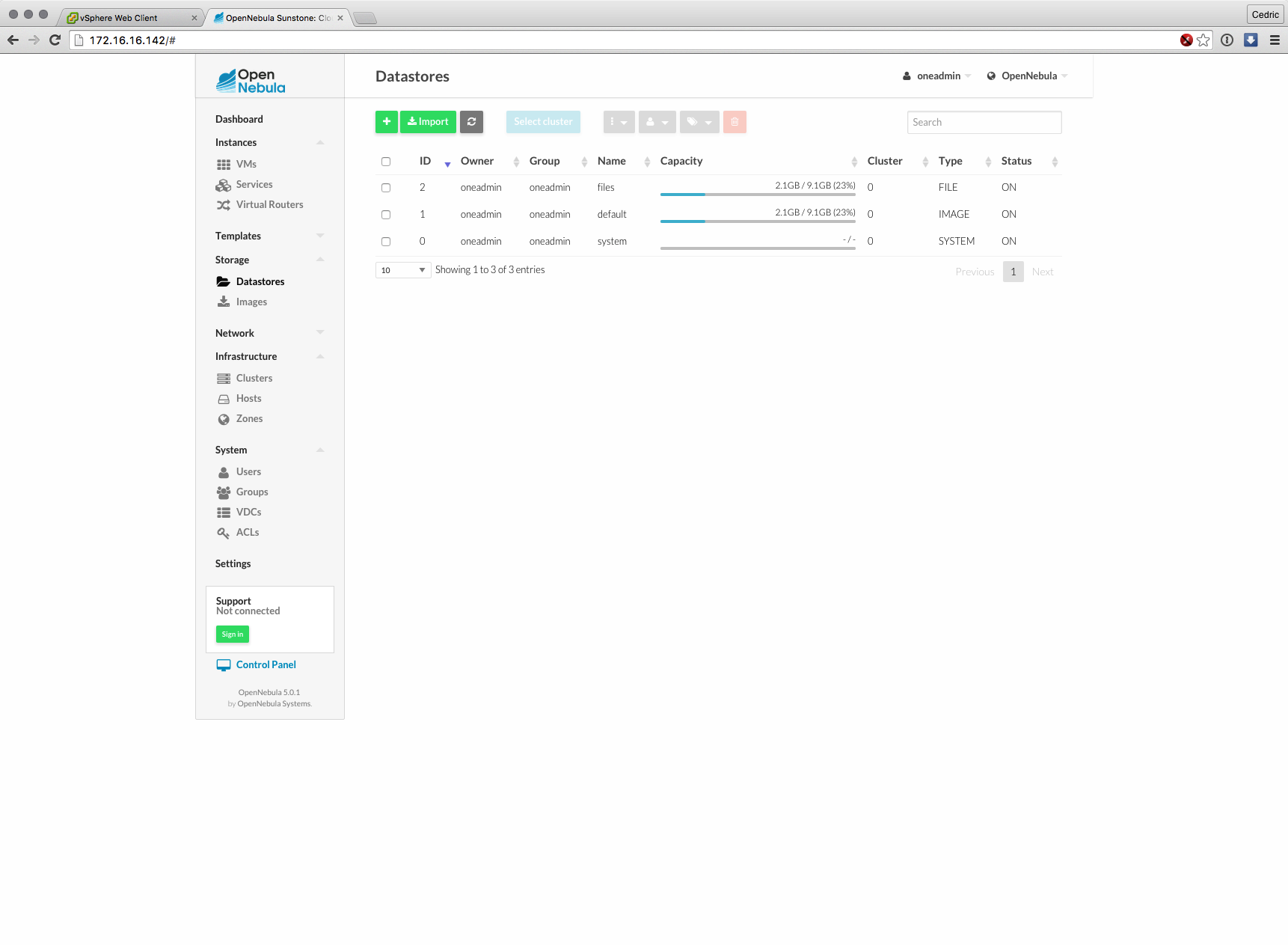Click the Import button
Viewport: 1288px width, 945px height.
coord(428,122)
